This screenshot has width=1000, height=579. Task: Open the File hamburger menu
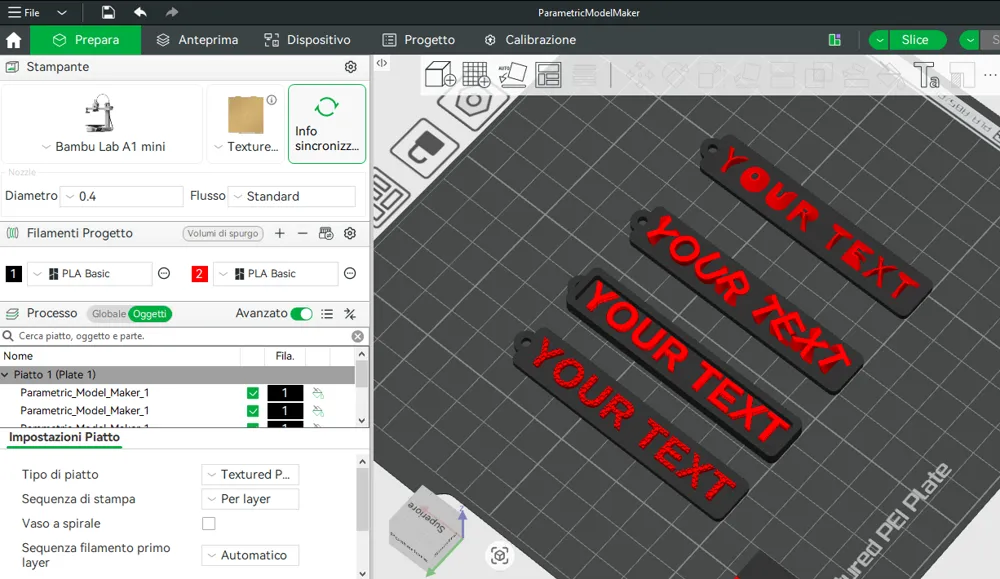click(23, 12)
